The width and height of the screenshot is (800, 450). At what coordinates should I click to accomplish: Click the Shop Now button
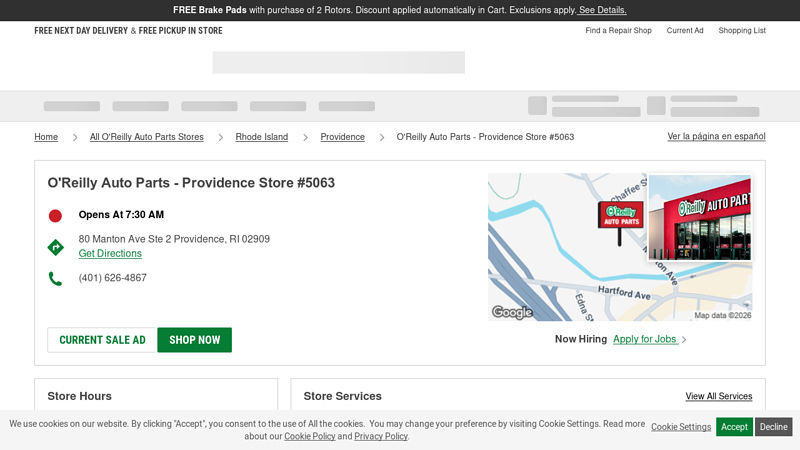point(194,340)
